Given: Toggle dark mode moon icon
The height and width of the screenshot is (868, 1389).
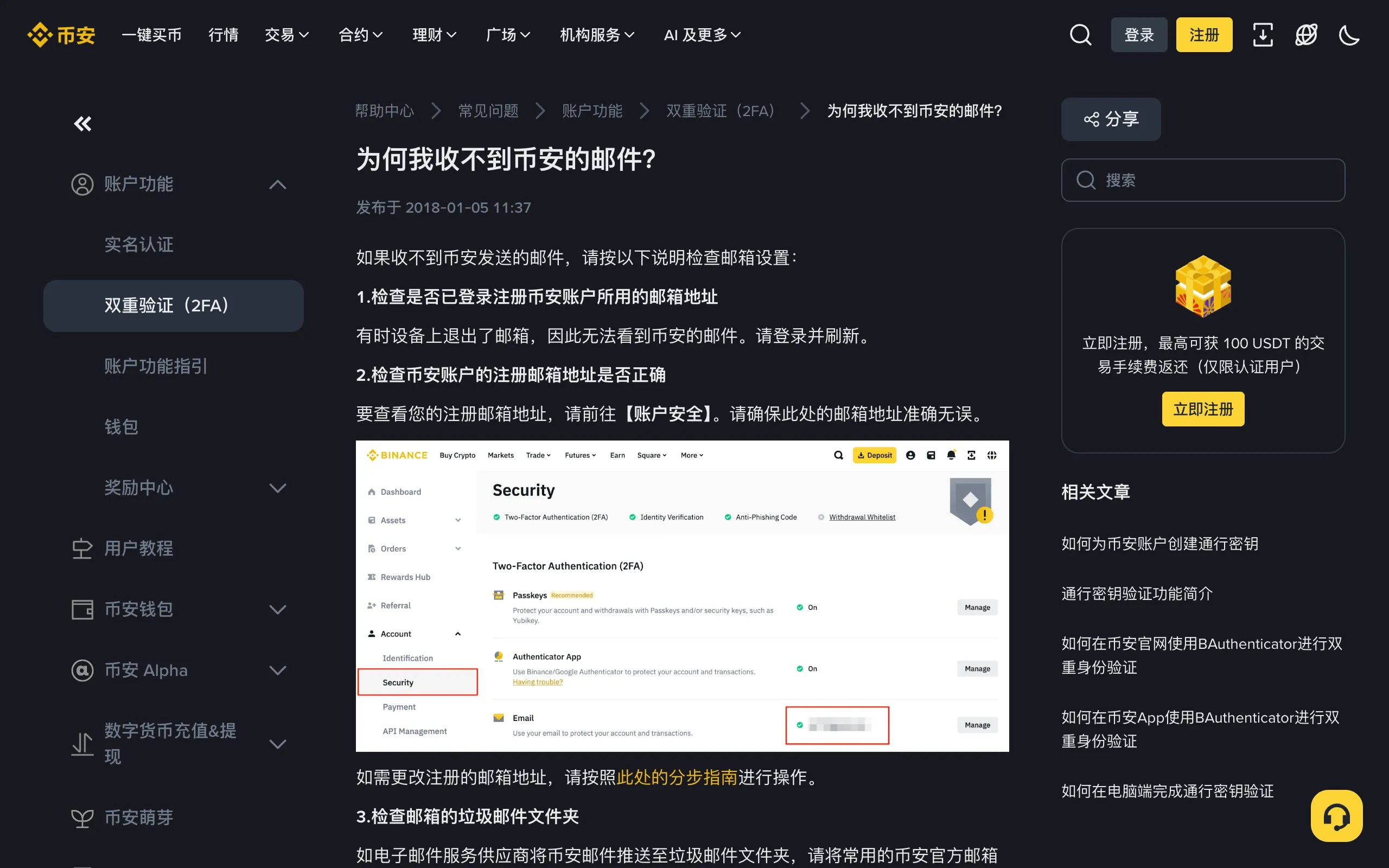Looking at the screenshot, I should (1349, 35).
